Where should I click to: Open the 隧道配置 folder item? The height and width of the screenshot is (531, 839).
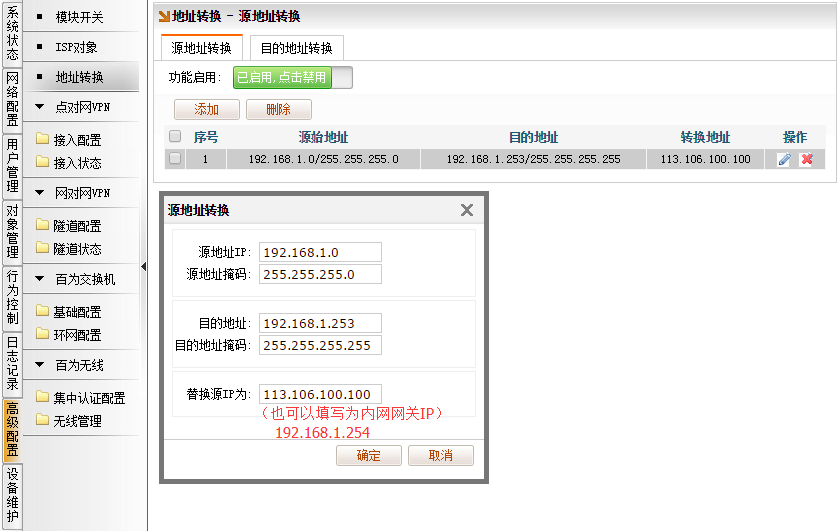pos(77,226)
